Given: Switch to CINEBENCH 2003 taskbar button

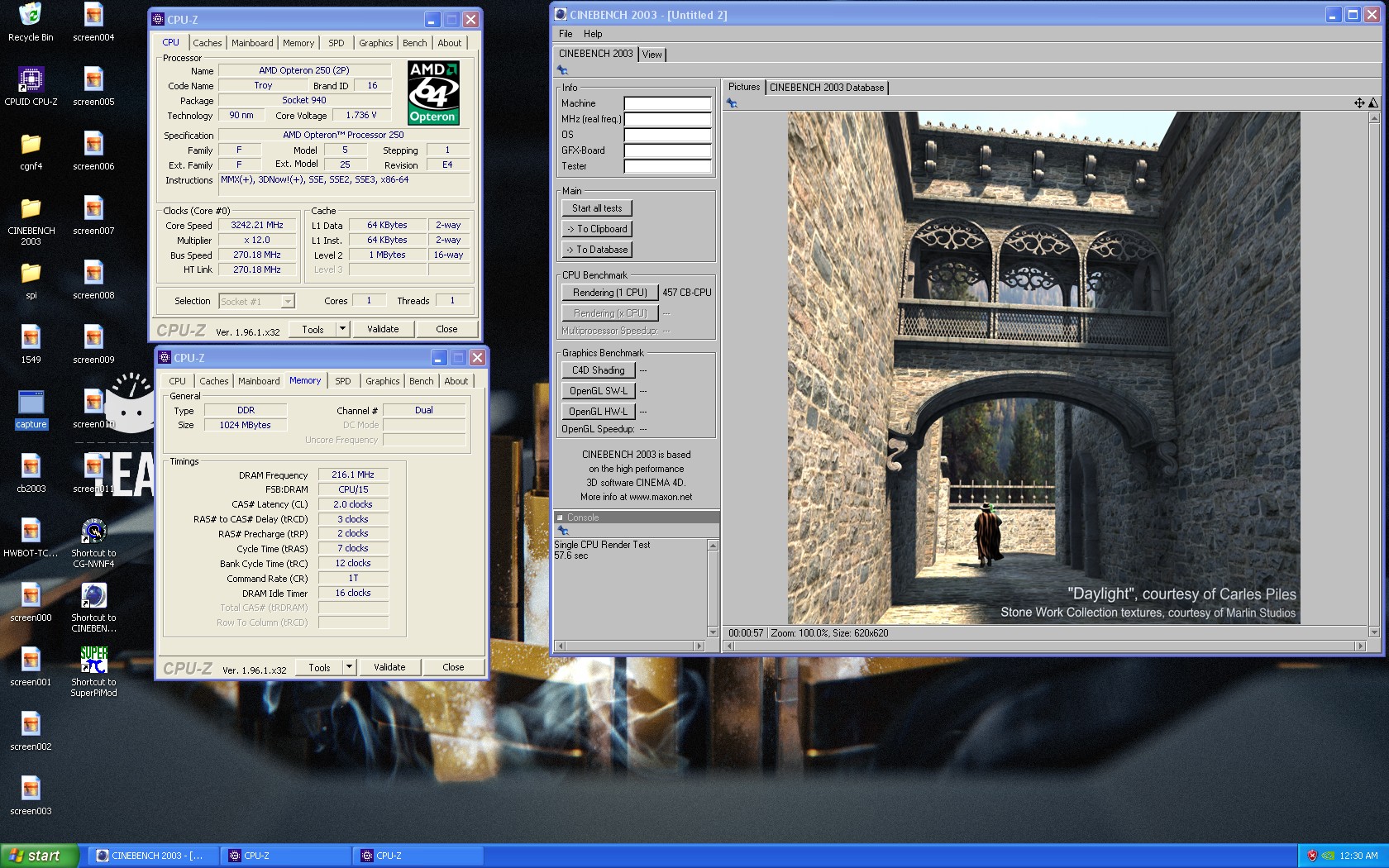Looking at the screenshot, I should tap(153, 856).
